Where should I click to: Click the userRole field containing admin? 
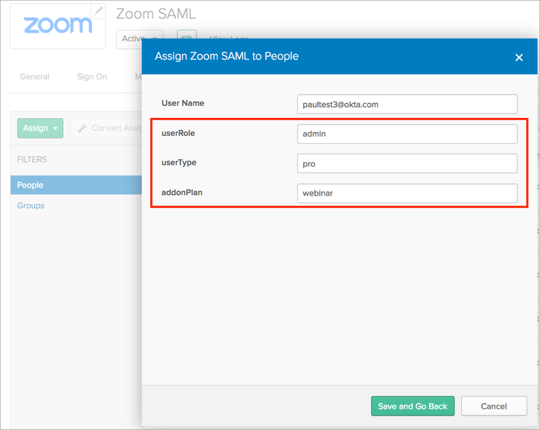click(x=407, y=134)
